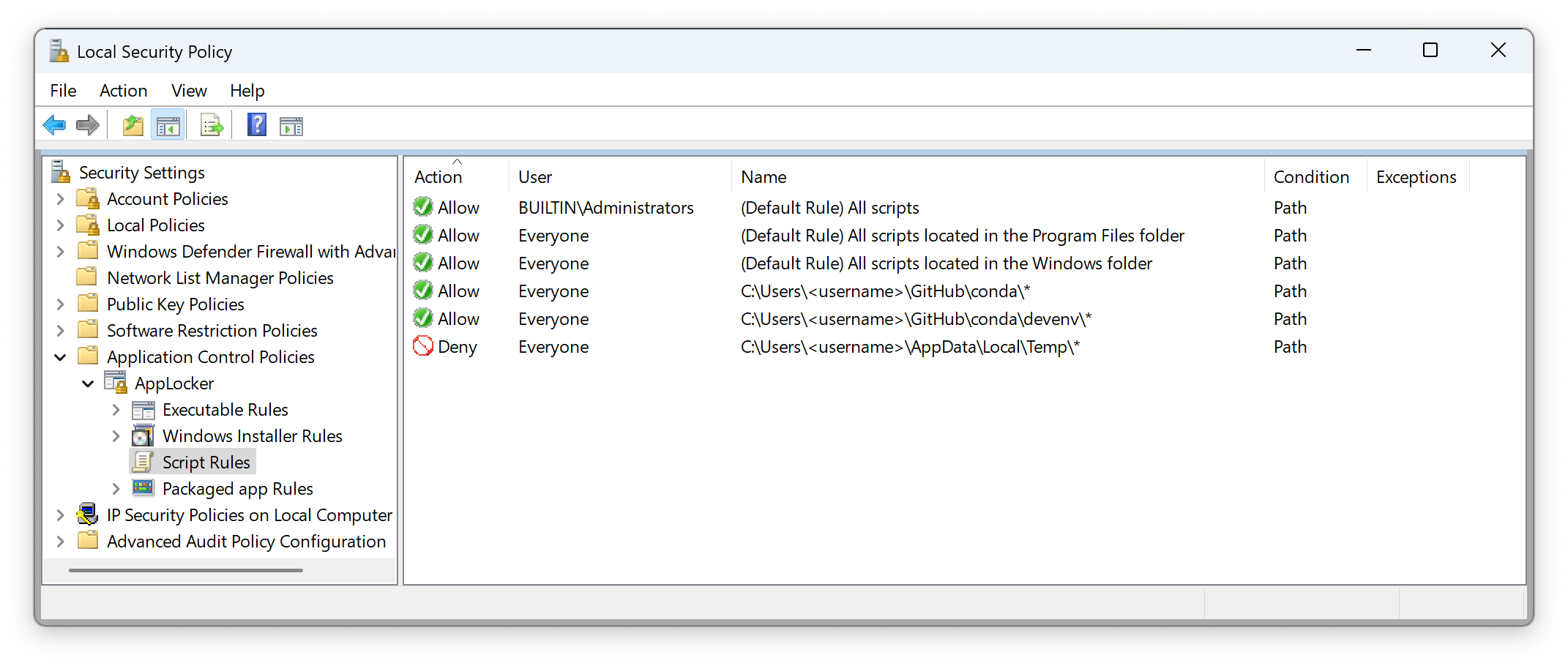This screenshot has height=666, width=1568.
Task: Expand the Account Policies node
Action: [x=61, y=199]
